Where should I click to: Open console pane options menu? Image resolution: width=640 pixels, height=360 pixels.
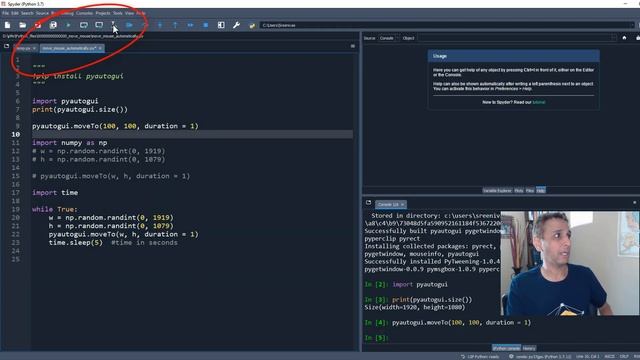634,202
